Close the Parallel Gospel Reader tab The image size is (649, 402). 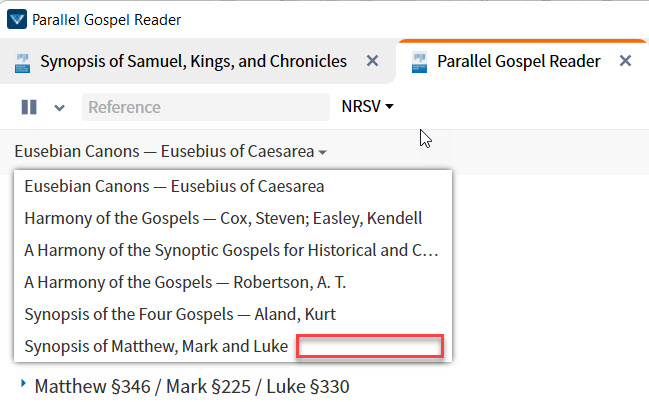(625, 61)
